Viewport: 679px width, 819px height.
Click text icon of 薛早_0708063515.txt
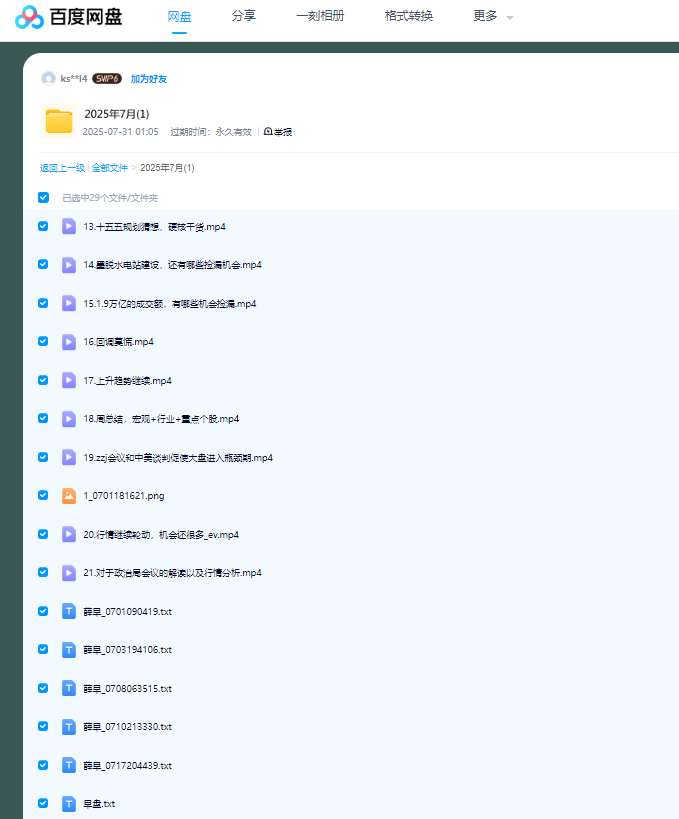69,688
